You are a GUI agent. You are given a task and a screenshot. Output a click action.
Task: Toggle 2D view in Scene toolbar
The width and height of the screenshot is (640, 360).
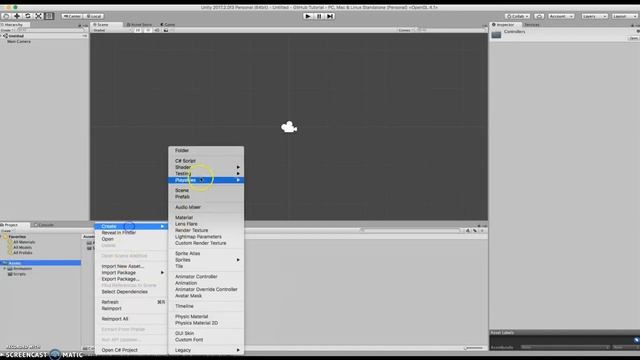click(138, 30)
